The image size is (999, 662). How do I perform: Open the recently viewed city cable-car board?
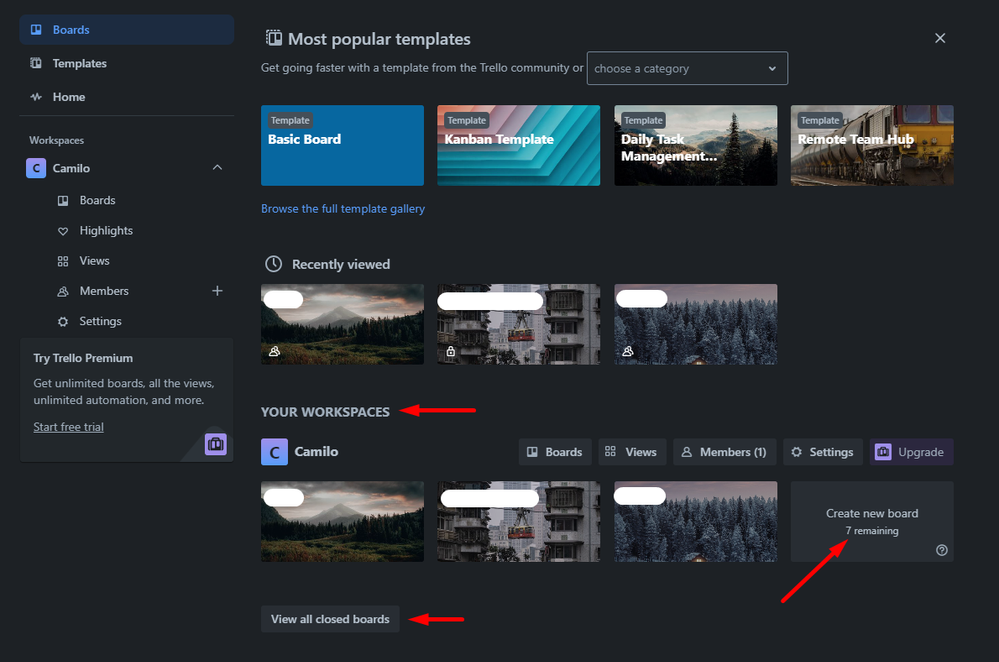click(519, 324)
